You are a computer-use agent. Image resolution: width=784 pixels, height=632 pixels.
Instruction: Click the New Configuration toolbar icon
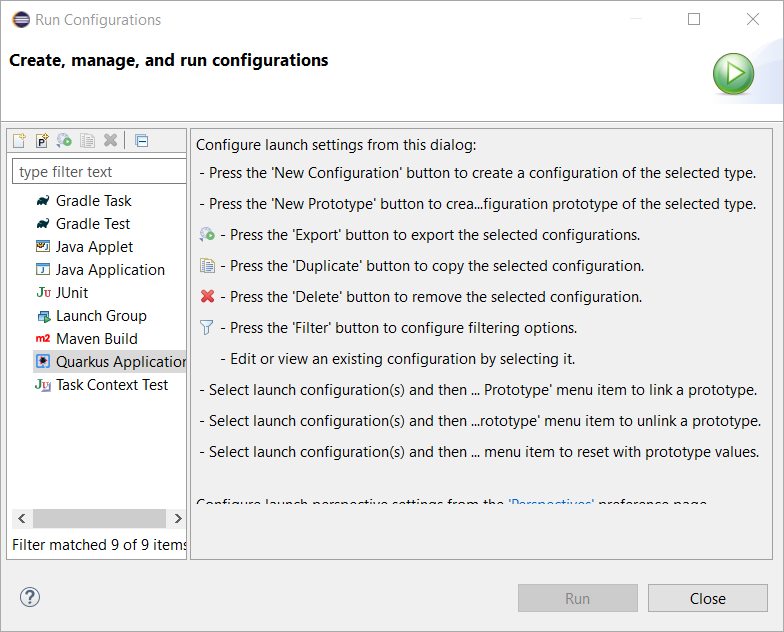click(20, 141)
